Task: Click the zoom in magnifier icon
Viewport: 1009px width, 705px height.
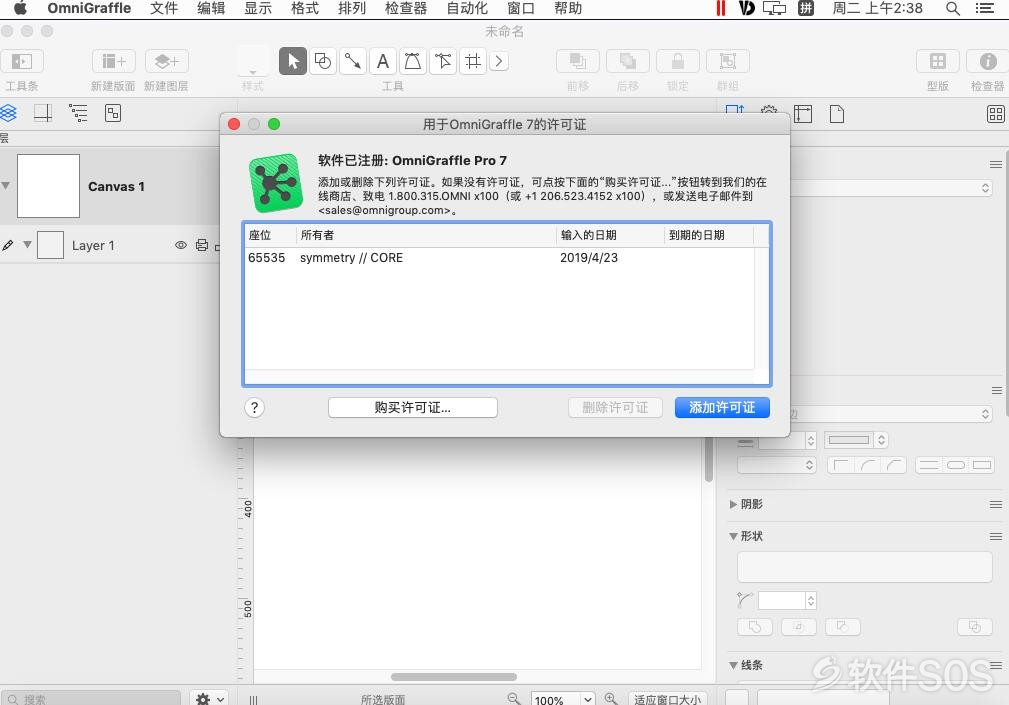Action: 611,699
